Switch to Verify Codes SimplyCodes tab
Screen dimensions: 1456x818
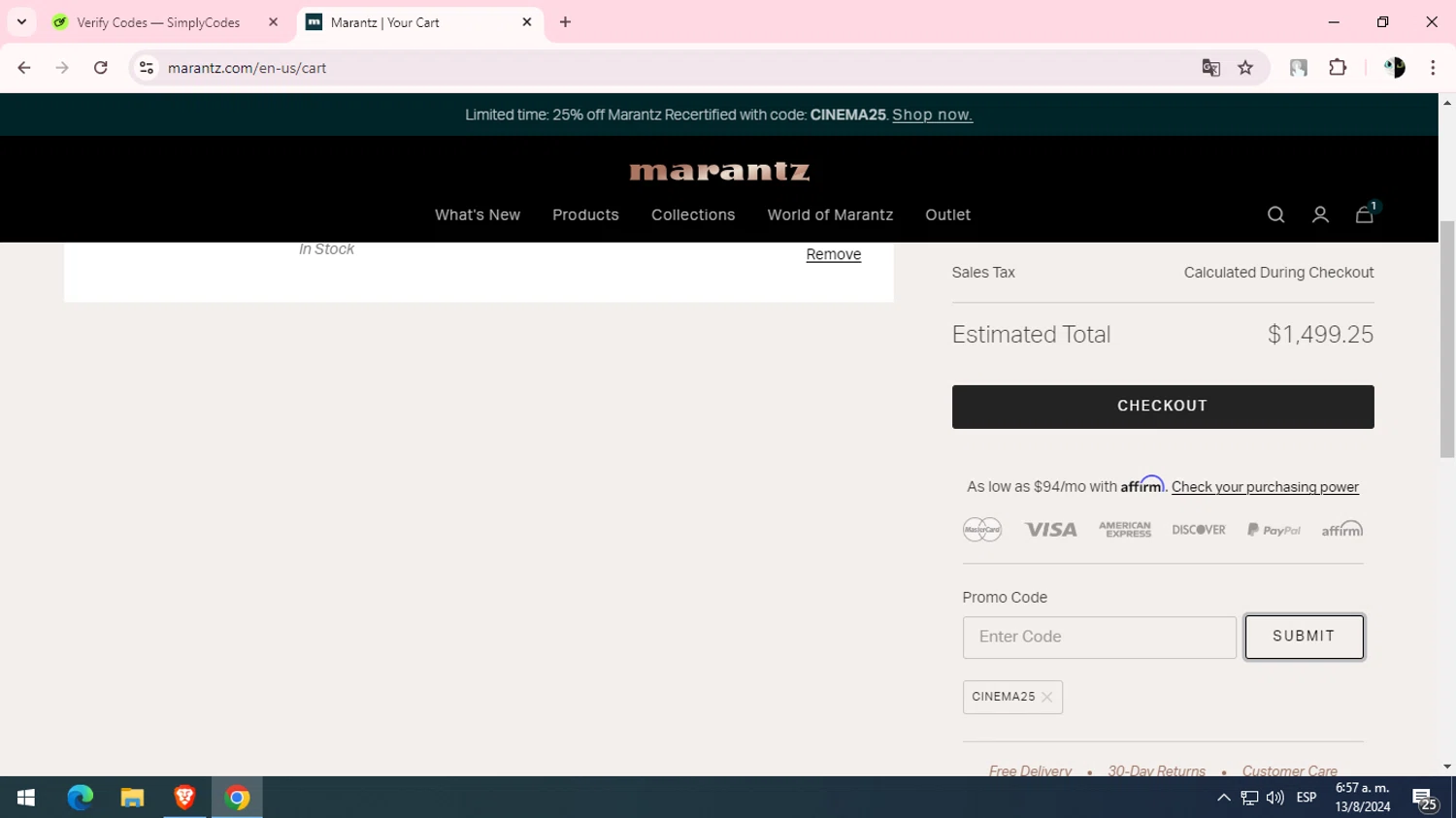(x=158, y=22)
